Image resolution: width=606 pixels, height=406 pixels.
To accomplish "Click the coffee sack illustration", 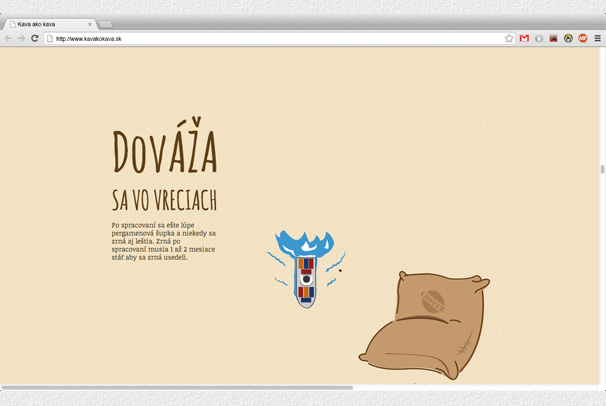I will pos(424,325).
